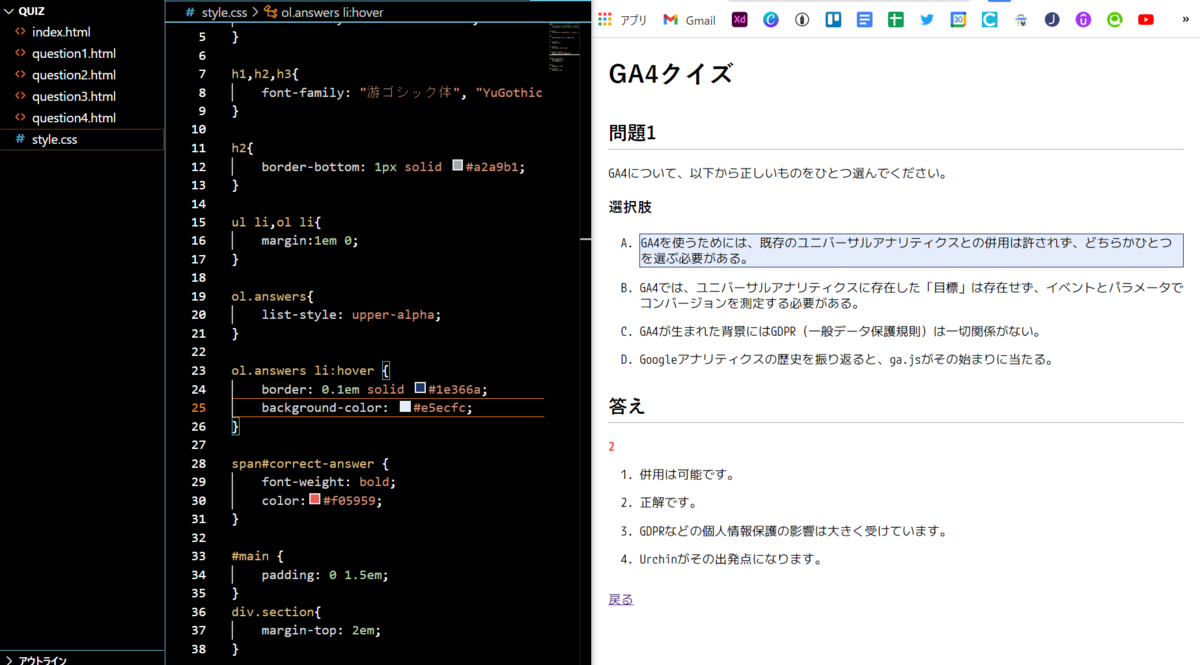Click the #main selector line
1200x665 pixels.
(x=258, y=555)
